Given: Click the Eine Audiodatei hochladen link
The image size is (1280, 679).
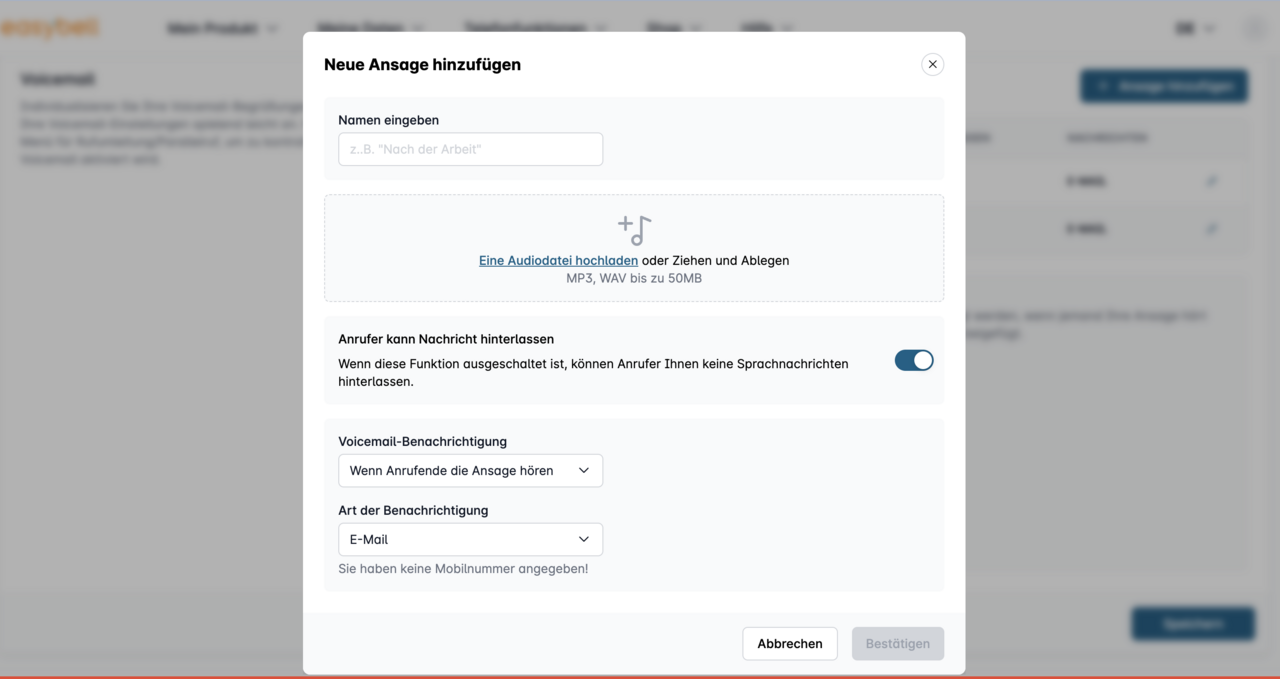Looking at the screenshot, I should [558, 260].
